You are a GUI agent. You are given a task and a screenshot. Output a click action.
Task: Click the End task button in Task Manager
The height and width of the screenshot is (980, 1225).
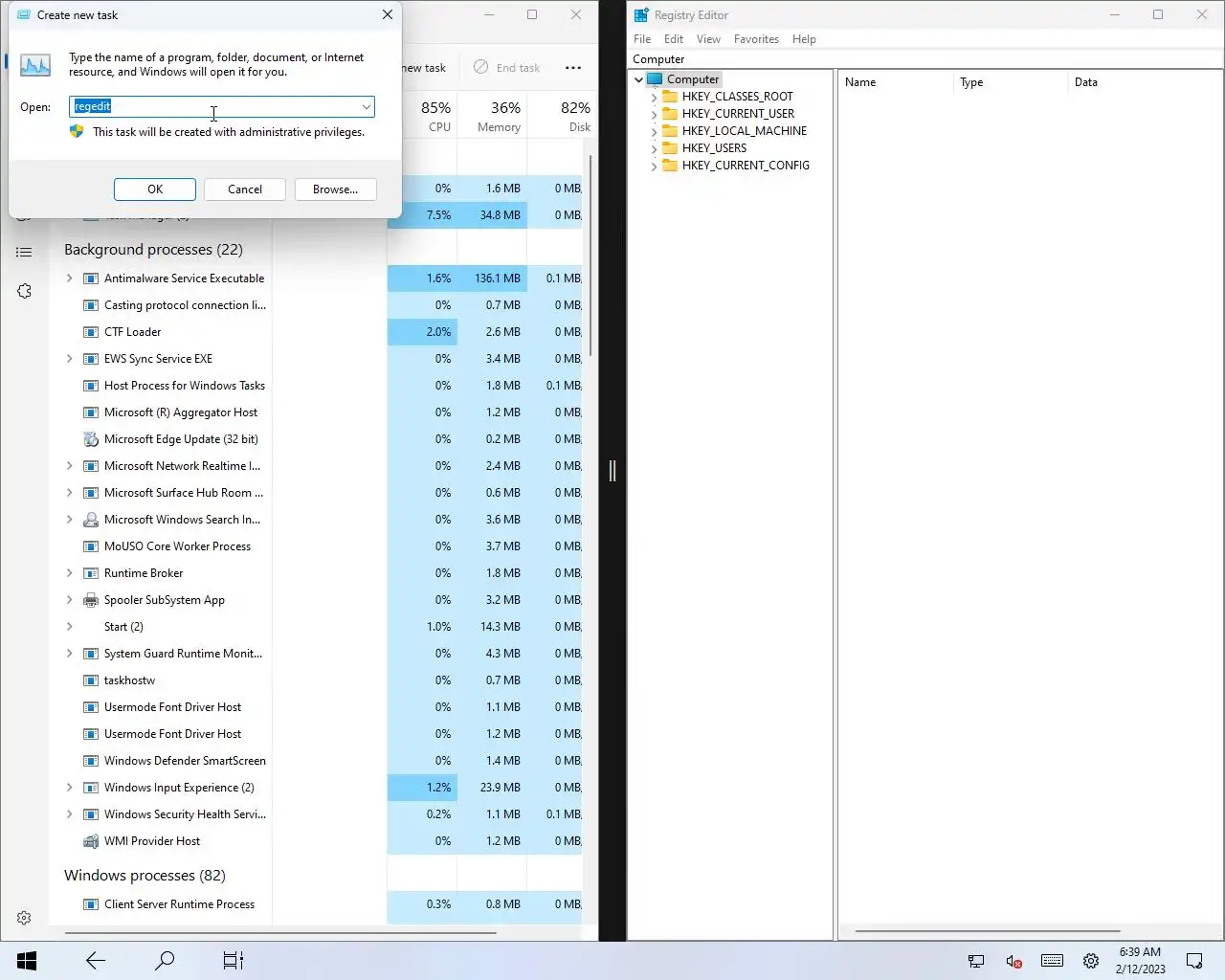507,68
